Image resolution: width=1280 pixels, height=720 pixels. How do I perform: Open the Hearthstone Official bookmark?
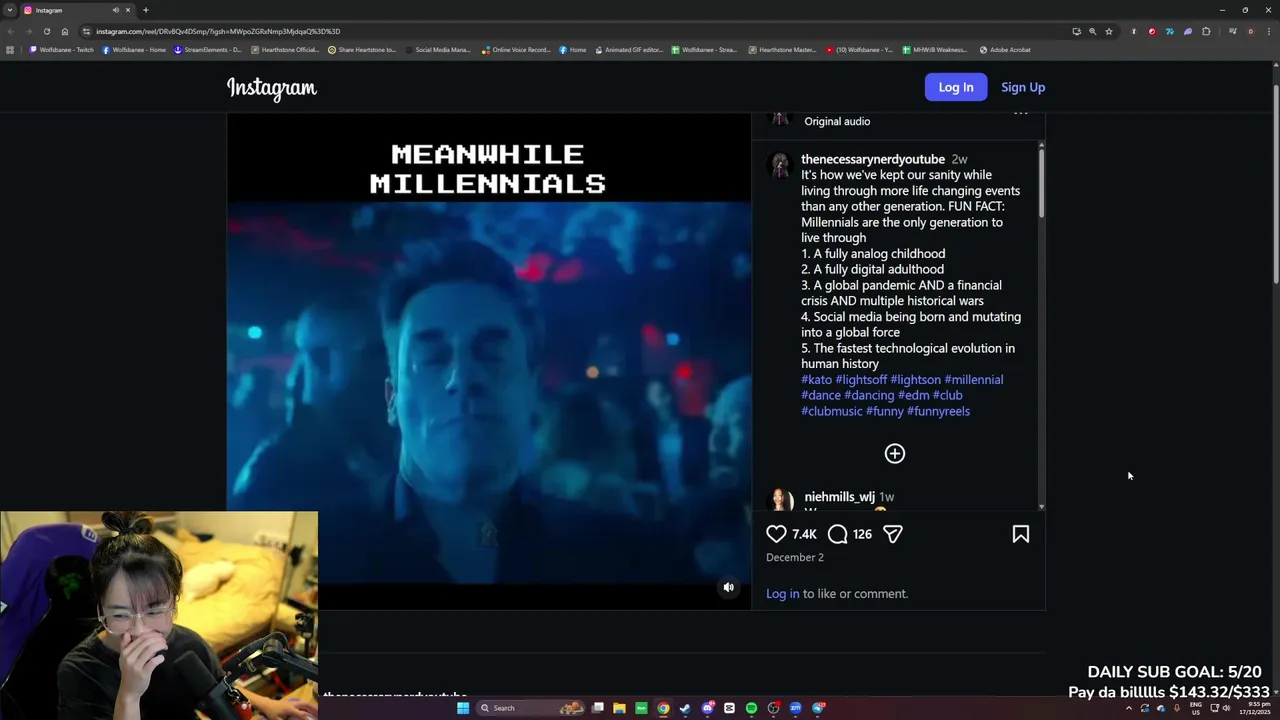pos(285,50)
